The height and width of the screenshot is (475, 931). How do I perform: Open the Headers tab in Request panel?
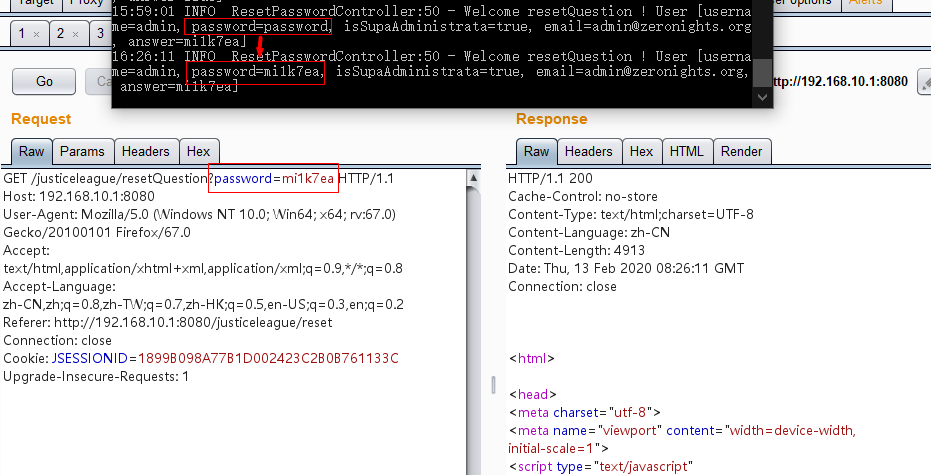145,152
